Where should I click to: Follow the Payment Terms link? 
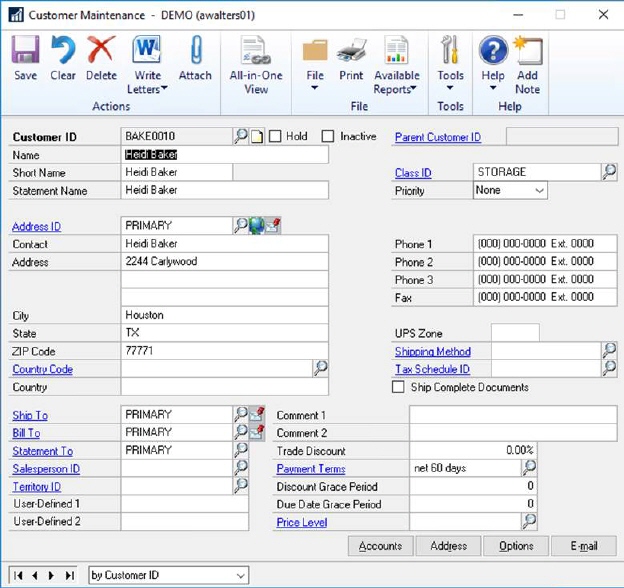pos(311,468)
